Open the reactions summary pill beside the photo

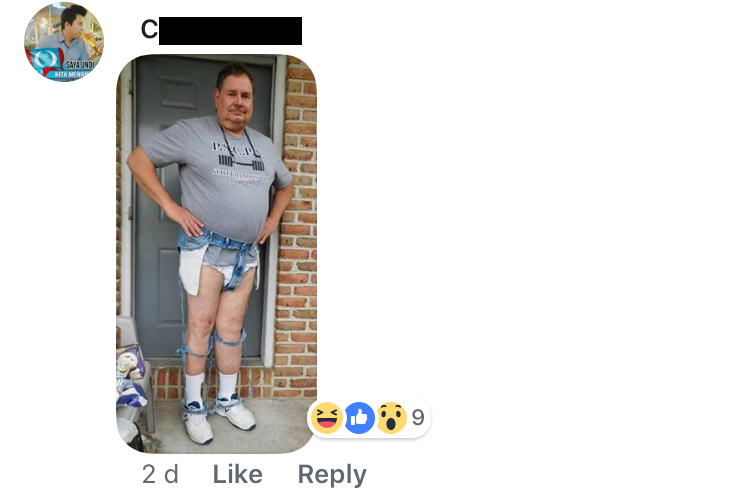pos(369,418)
